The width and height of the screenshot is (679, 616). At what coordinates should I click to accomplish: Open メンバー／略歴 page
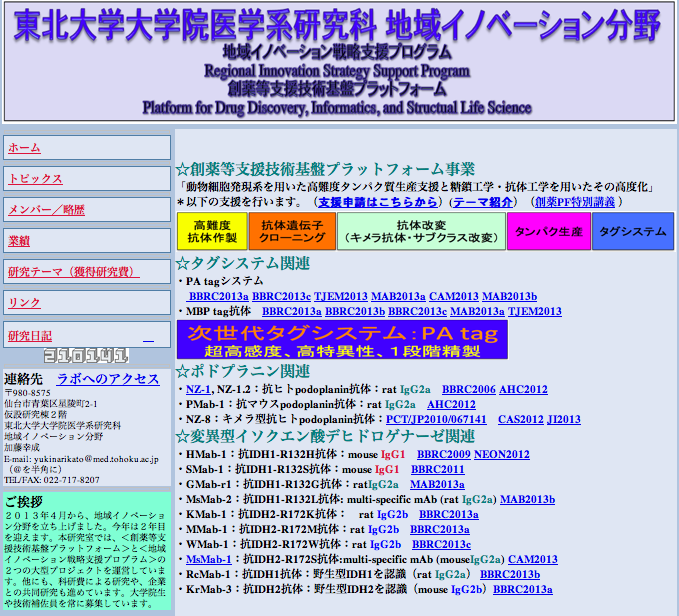tap(46, 210)
